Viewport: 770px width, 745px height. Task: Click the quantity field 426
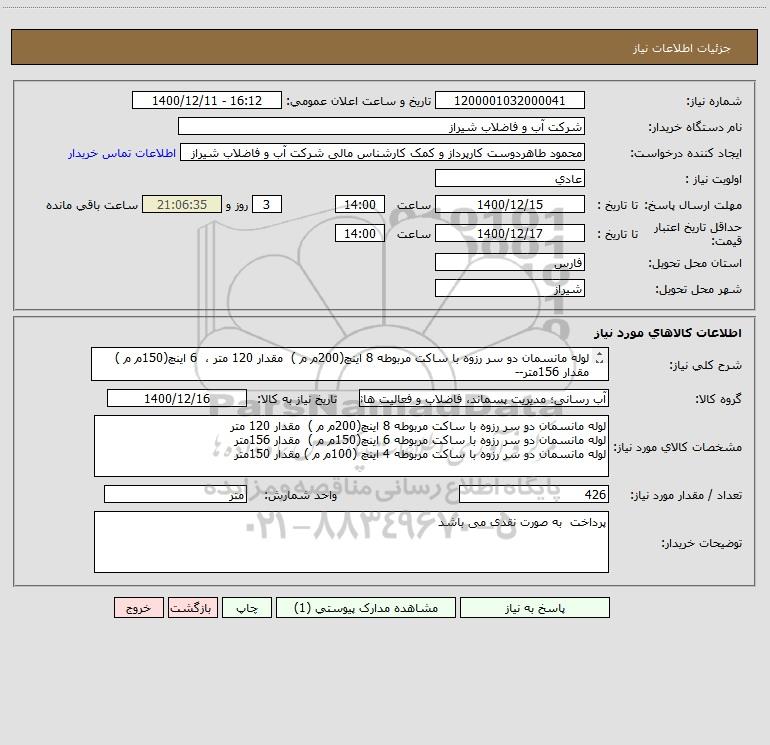point(534,495)
